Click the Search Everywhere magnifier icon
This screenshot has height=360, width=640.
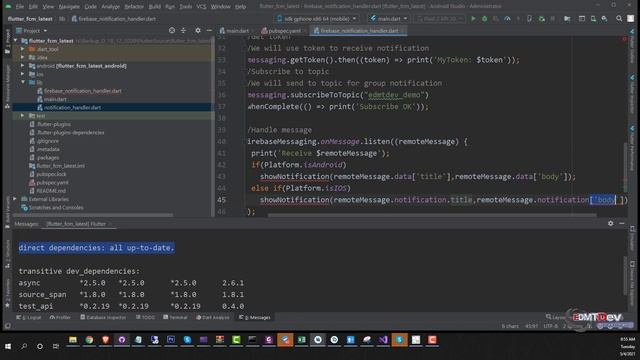619,19
